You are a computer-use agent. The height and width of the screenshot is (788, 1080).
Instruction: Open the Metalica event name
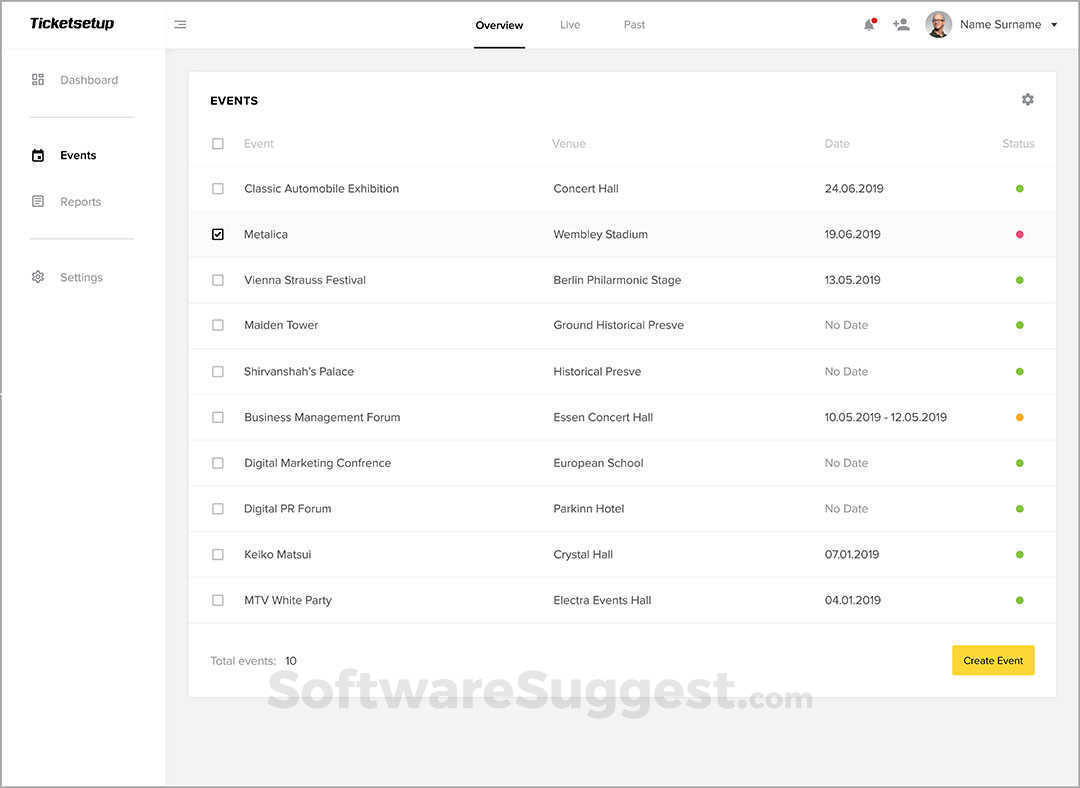(x=266, y=234)
